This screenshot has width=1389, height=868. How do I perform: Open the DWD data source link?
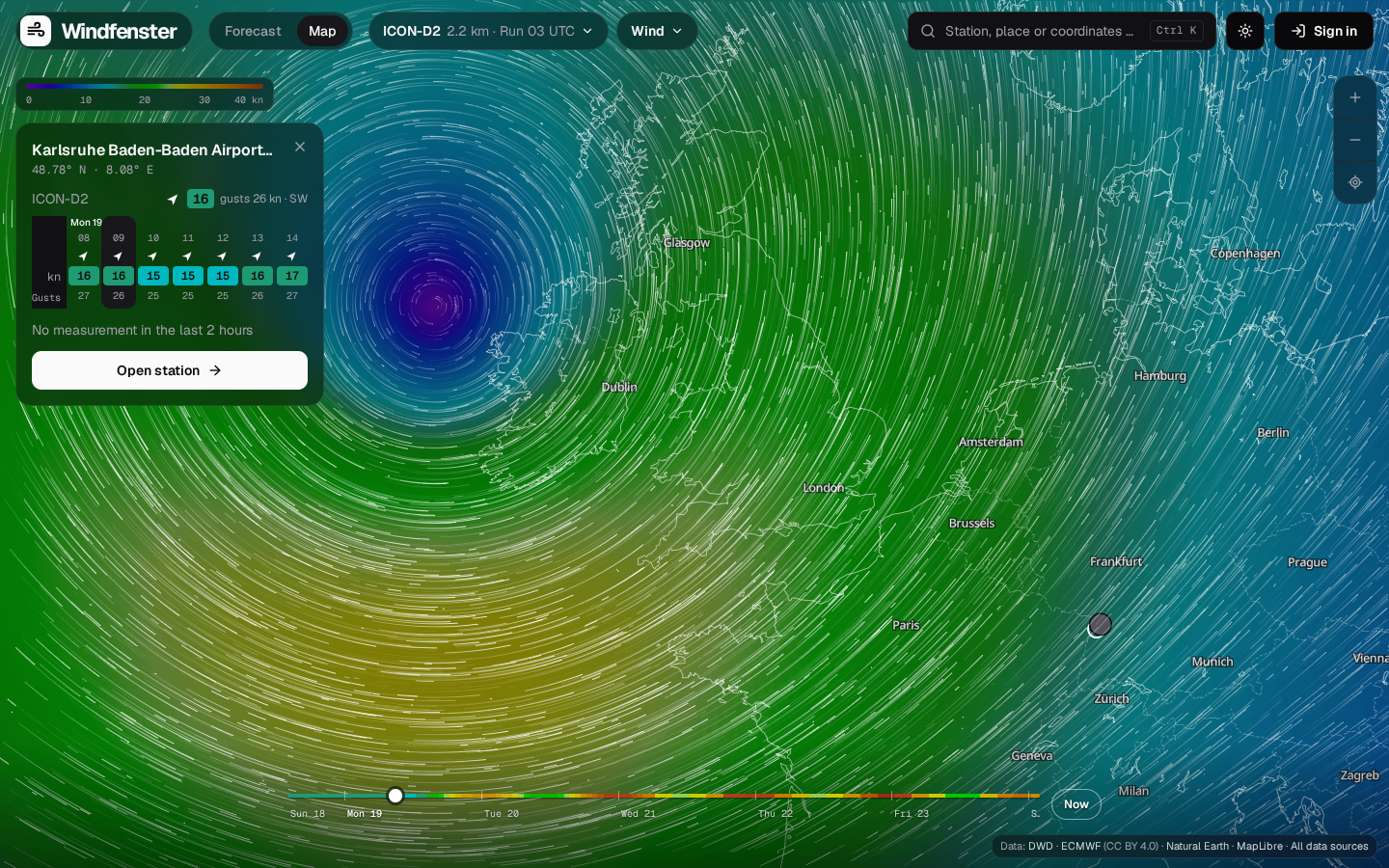tap(1041, 847)
